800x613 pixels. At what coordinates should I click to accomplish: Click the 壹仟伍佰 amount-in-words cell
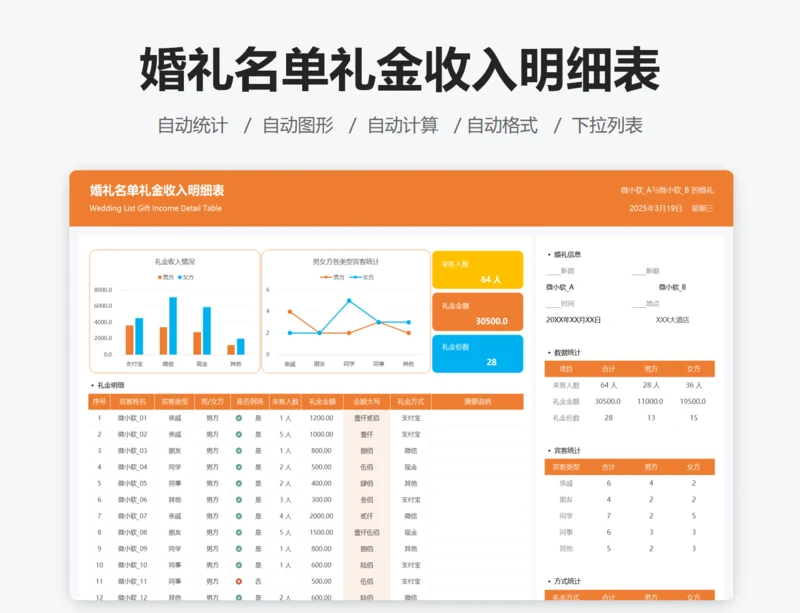coord(367,532)
